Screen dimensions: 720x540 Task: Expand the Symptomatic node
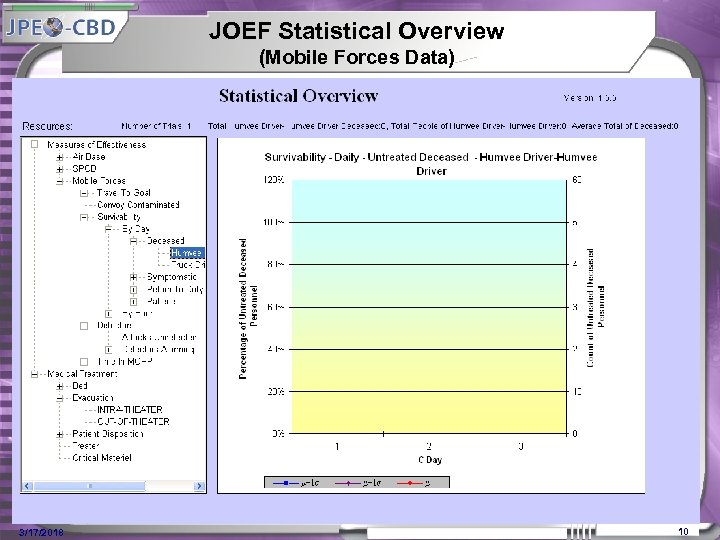(x=133, y=277)
